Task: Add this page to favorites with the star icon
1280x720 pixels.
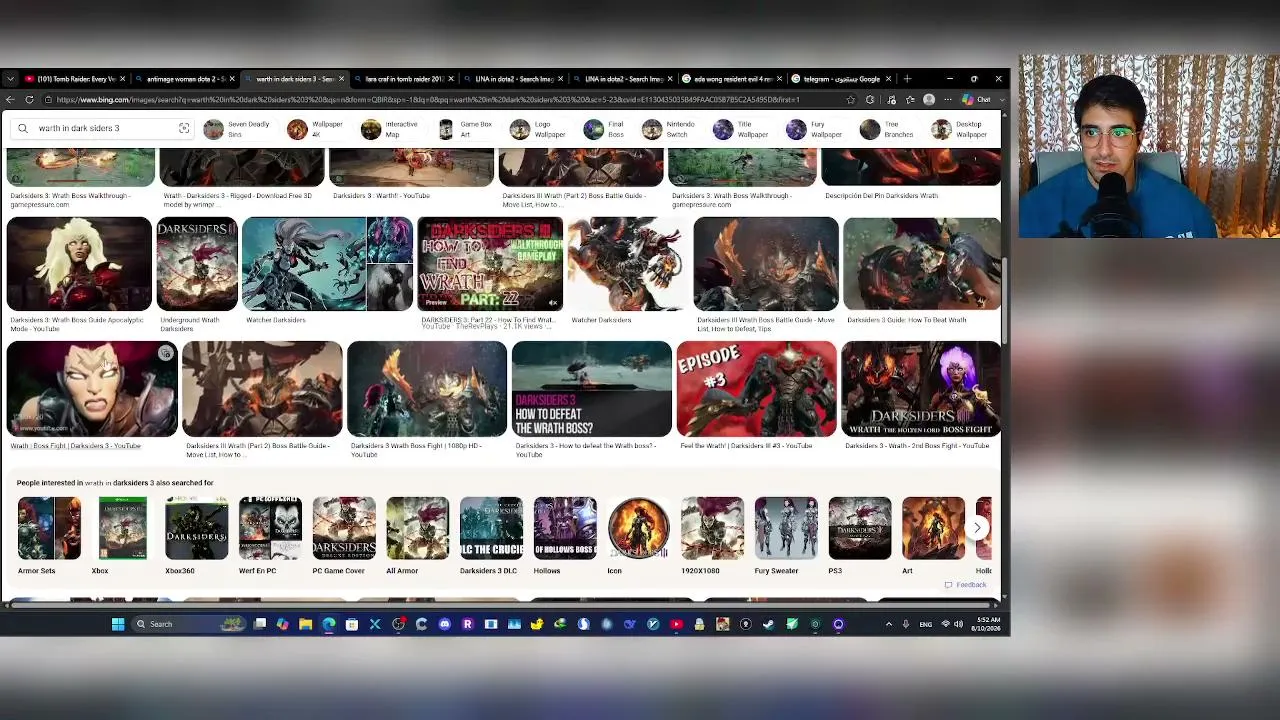Action: [850, 100]
